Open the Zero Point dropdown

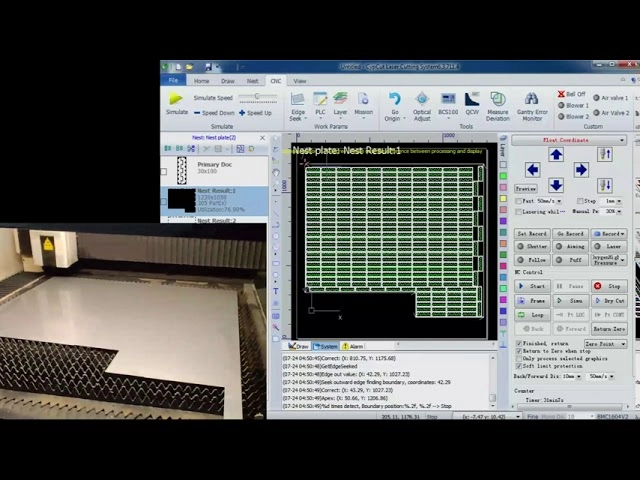[x=605, y=344]
